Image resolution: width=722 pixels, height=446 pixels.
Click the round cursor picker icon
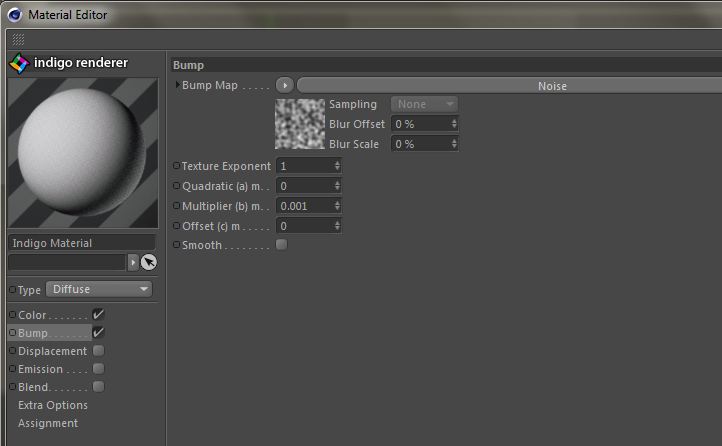point(149,262)
